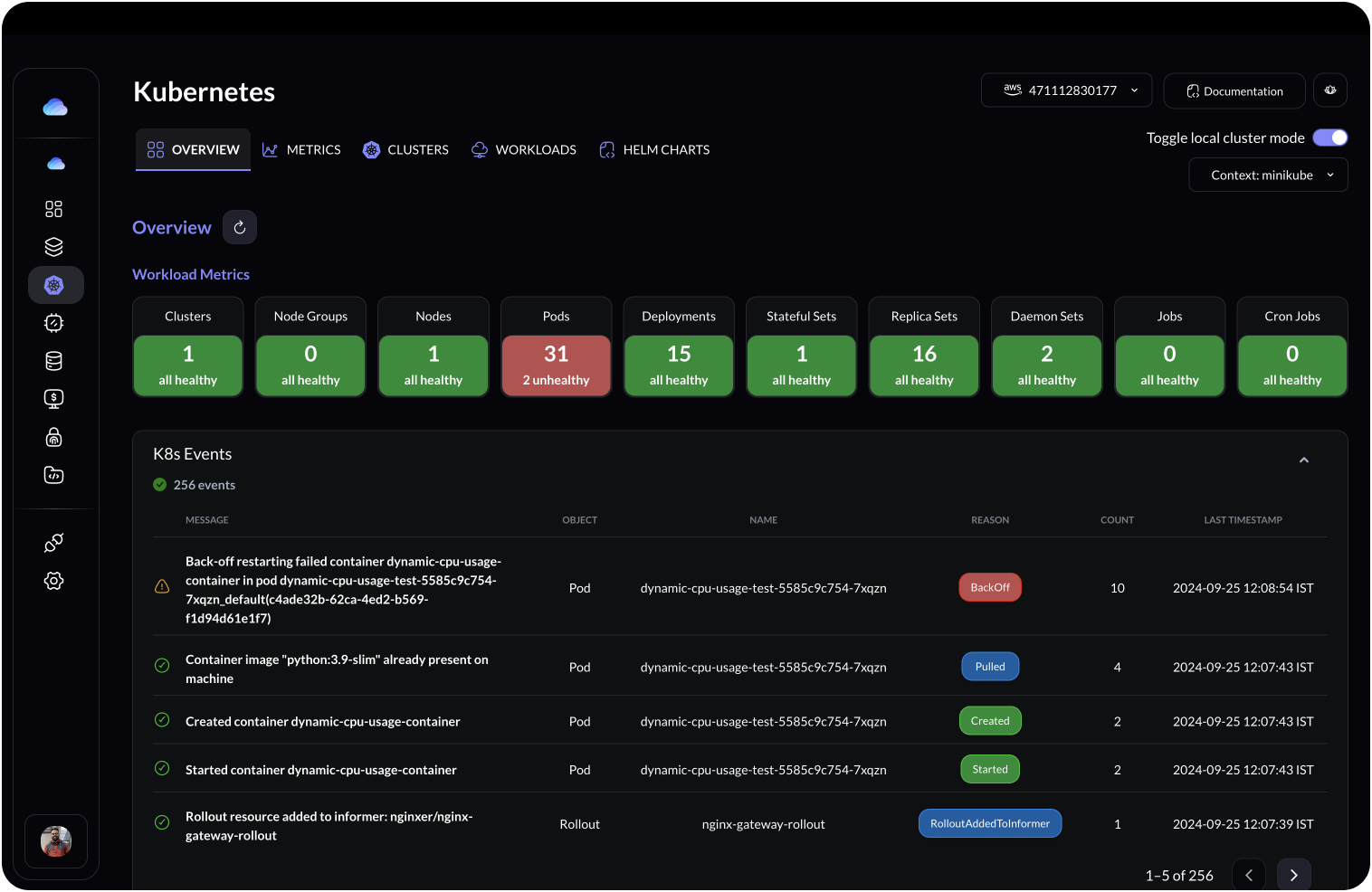Open the database section from the sidebar
Screen dimensions: 1372x892
(53, 360)
